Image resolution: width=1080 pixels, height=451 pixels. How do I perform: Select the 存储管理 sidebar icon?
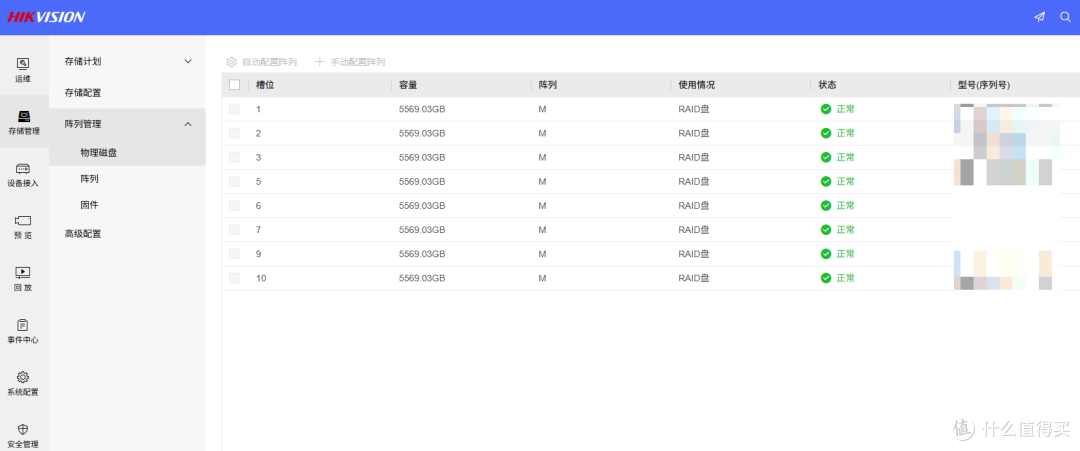[x=23, y=122]
